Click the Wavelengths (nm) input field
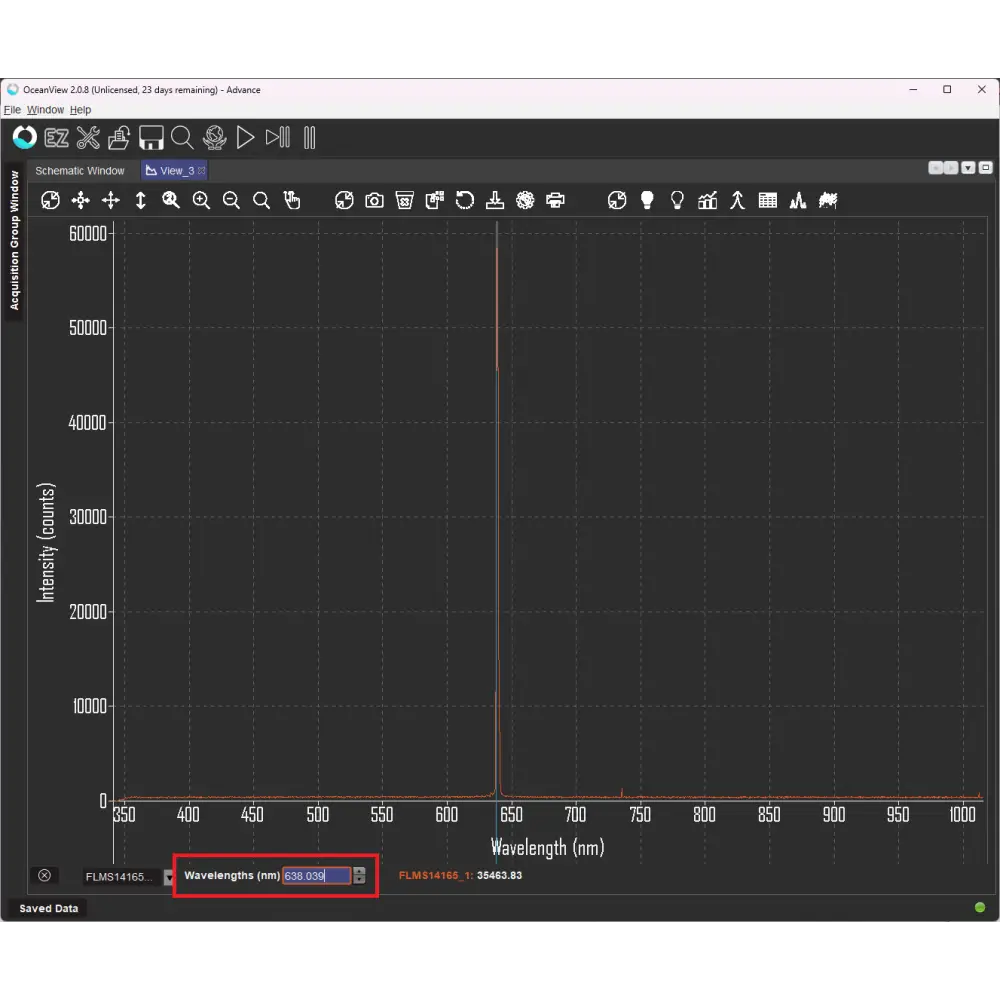Image resolution: width=1000 pixels, height=1000 pixels. coord(316,876)
